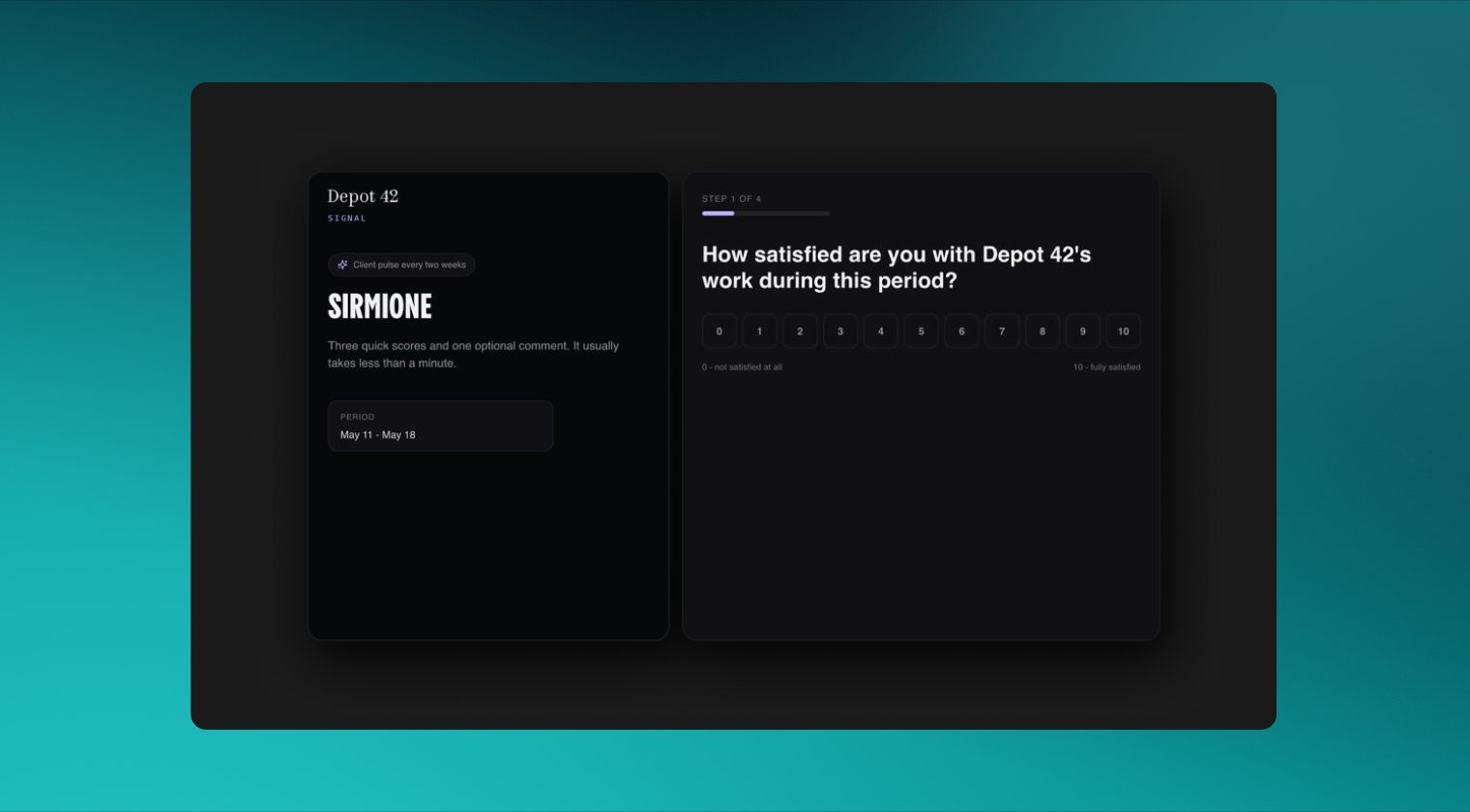Click the Depot 42 logo text
The height and width of the screenshot is (812, 1470).
tap(363, 196)
